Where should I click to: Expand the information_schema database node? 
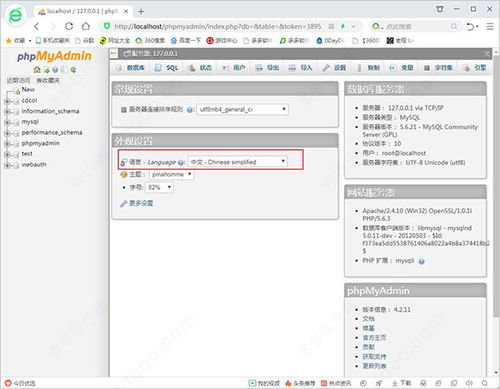point(7,112)
